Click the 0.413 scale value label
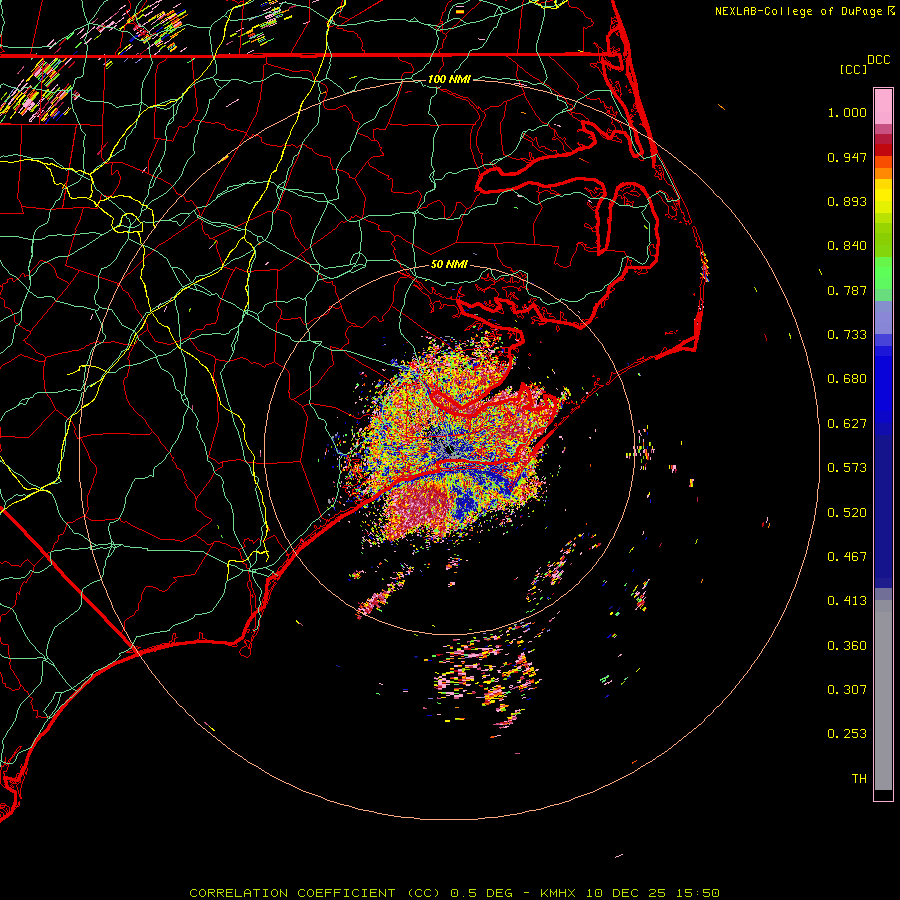 pos(847,601)
